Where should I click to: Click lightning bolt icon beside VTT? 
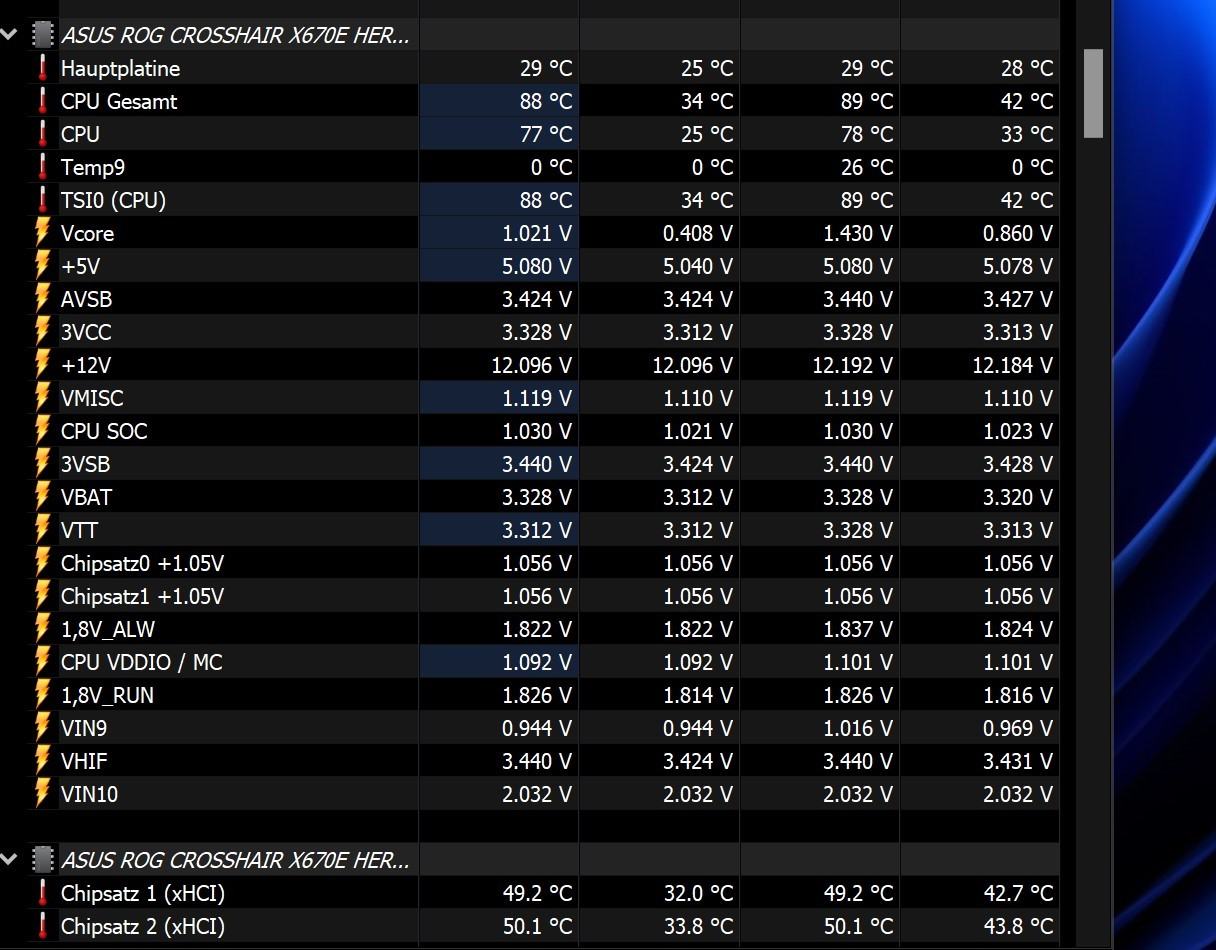[x=42, y=530]
